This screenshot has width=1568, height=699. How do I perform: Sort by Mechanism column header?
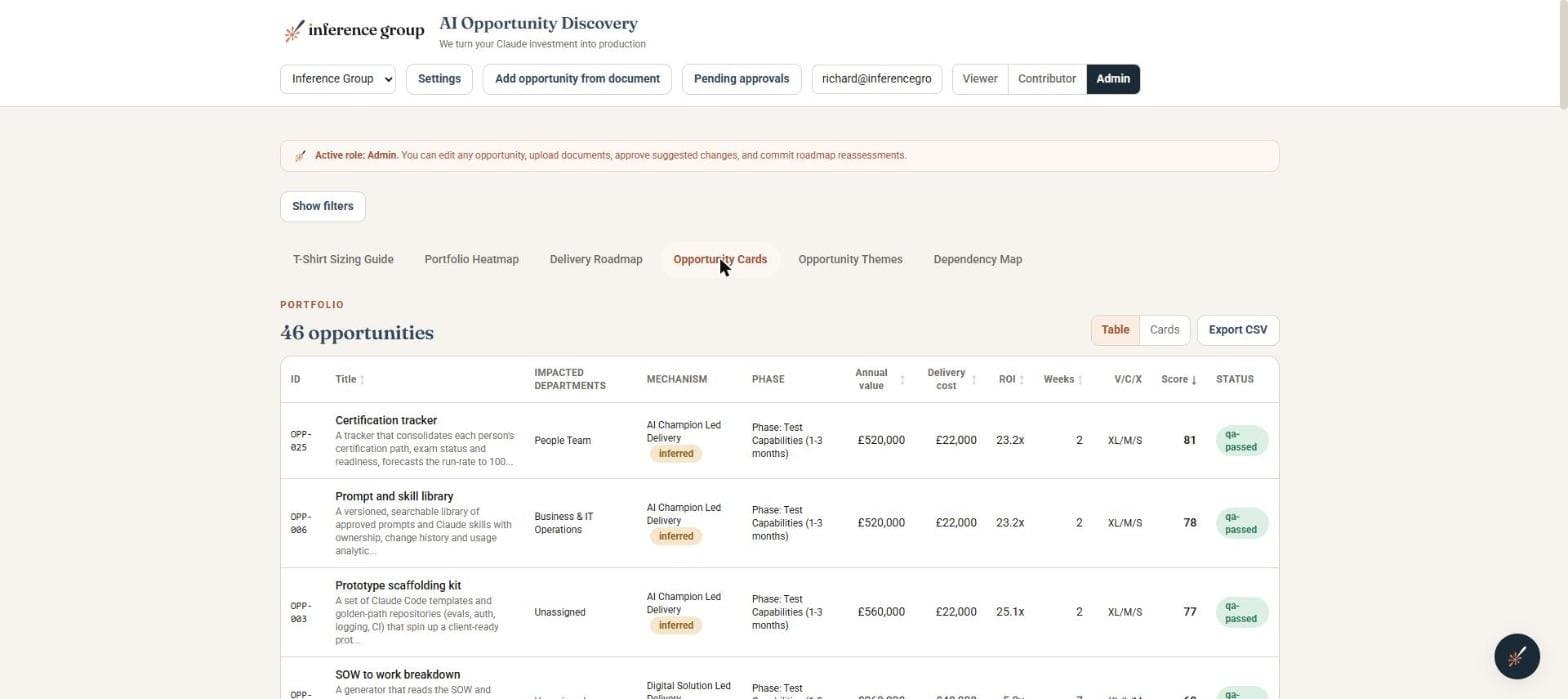[677, 380]
